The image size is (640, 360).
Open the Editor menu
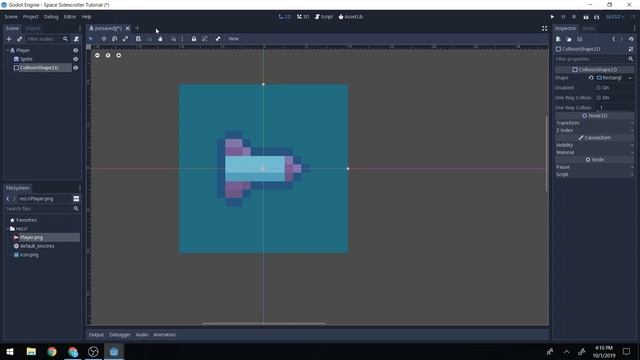coord(70,17)
